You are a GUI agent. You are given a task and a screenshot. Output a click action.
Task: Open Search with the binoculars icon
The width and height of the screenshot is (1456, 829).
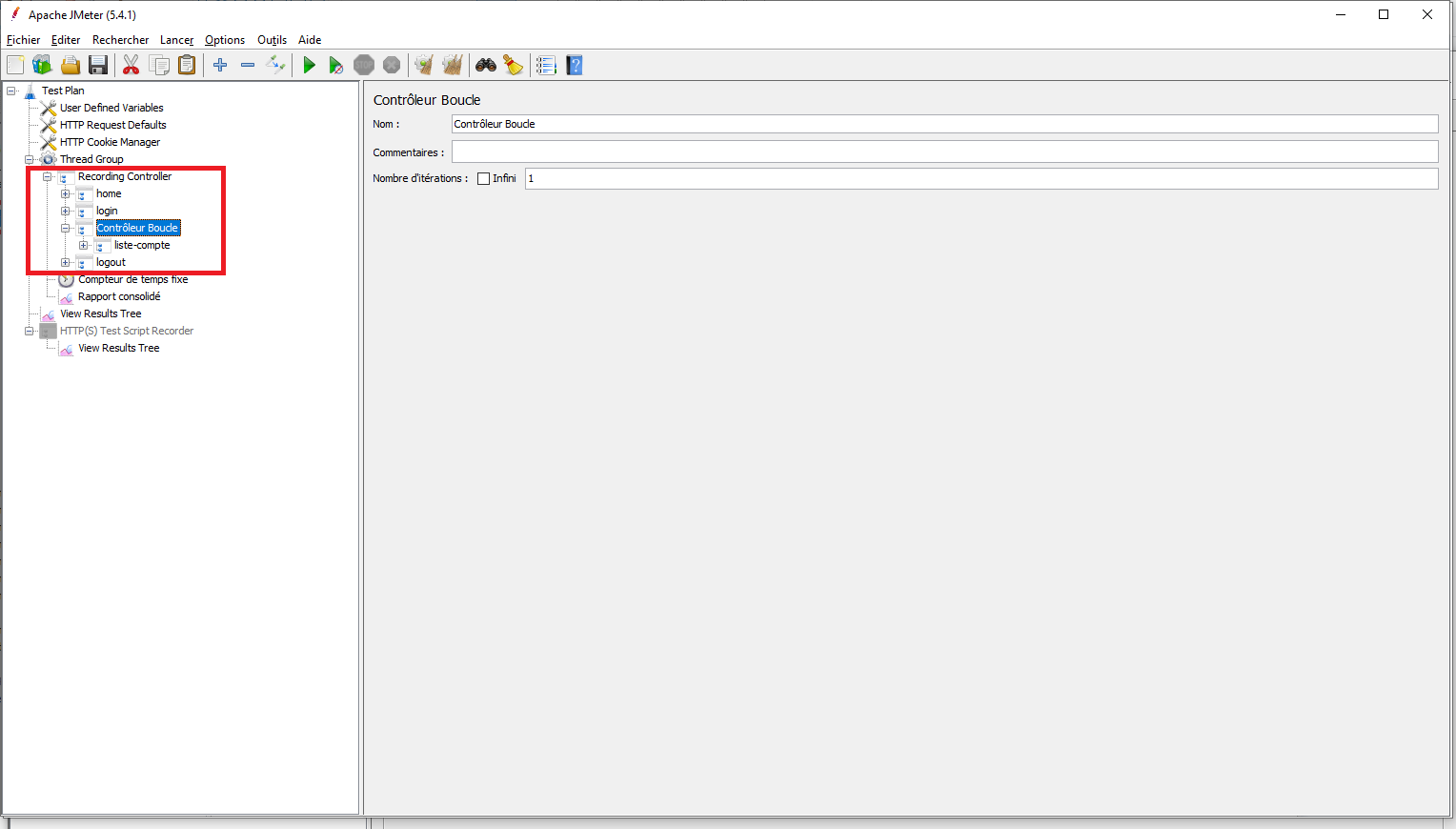[486, 65]
